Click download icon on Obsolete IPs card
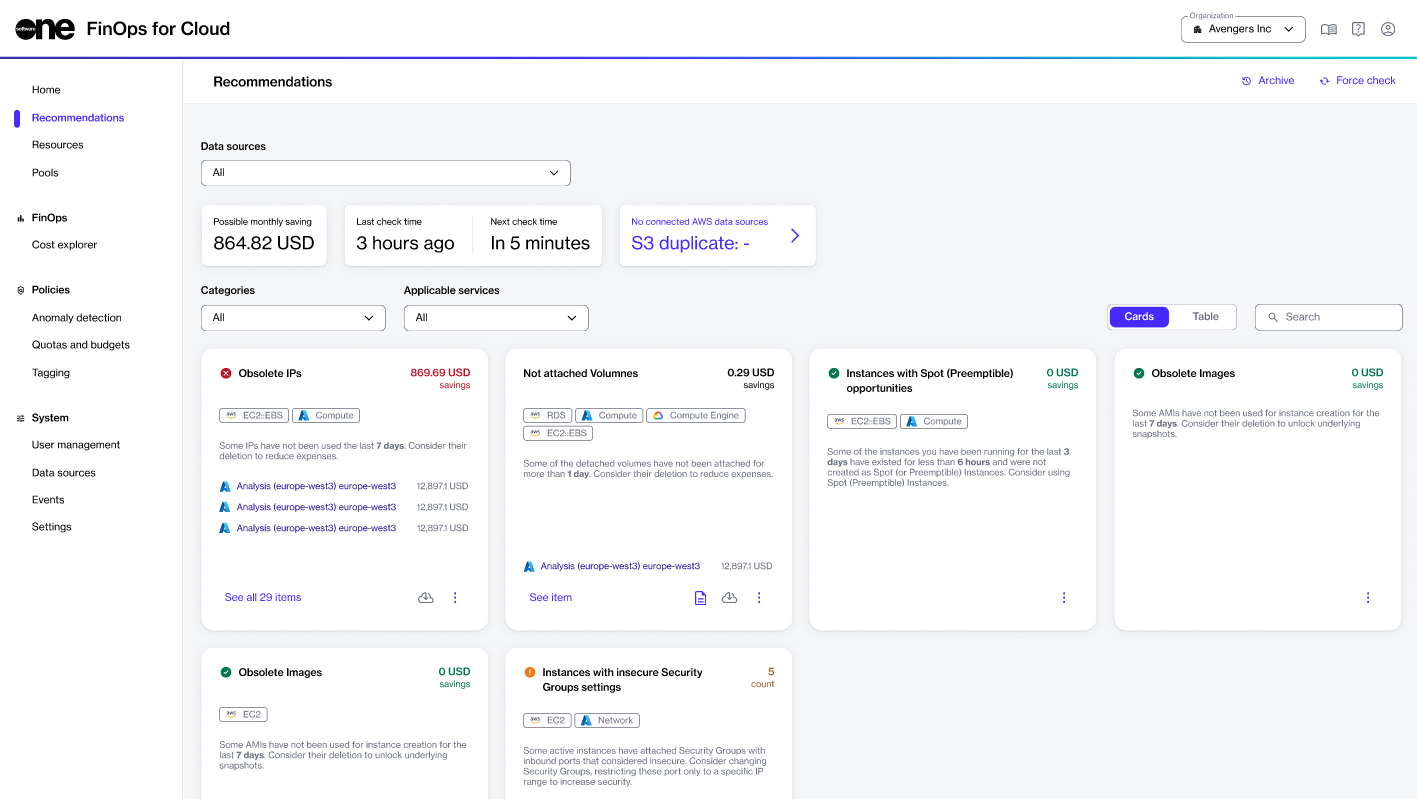Screen dimensions: 1417x799 click(x=426, y=598)
